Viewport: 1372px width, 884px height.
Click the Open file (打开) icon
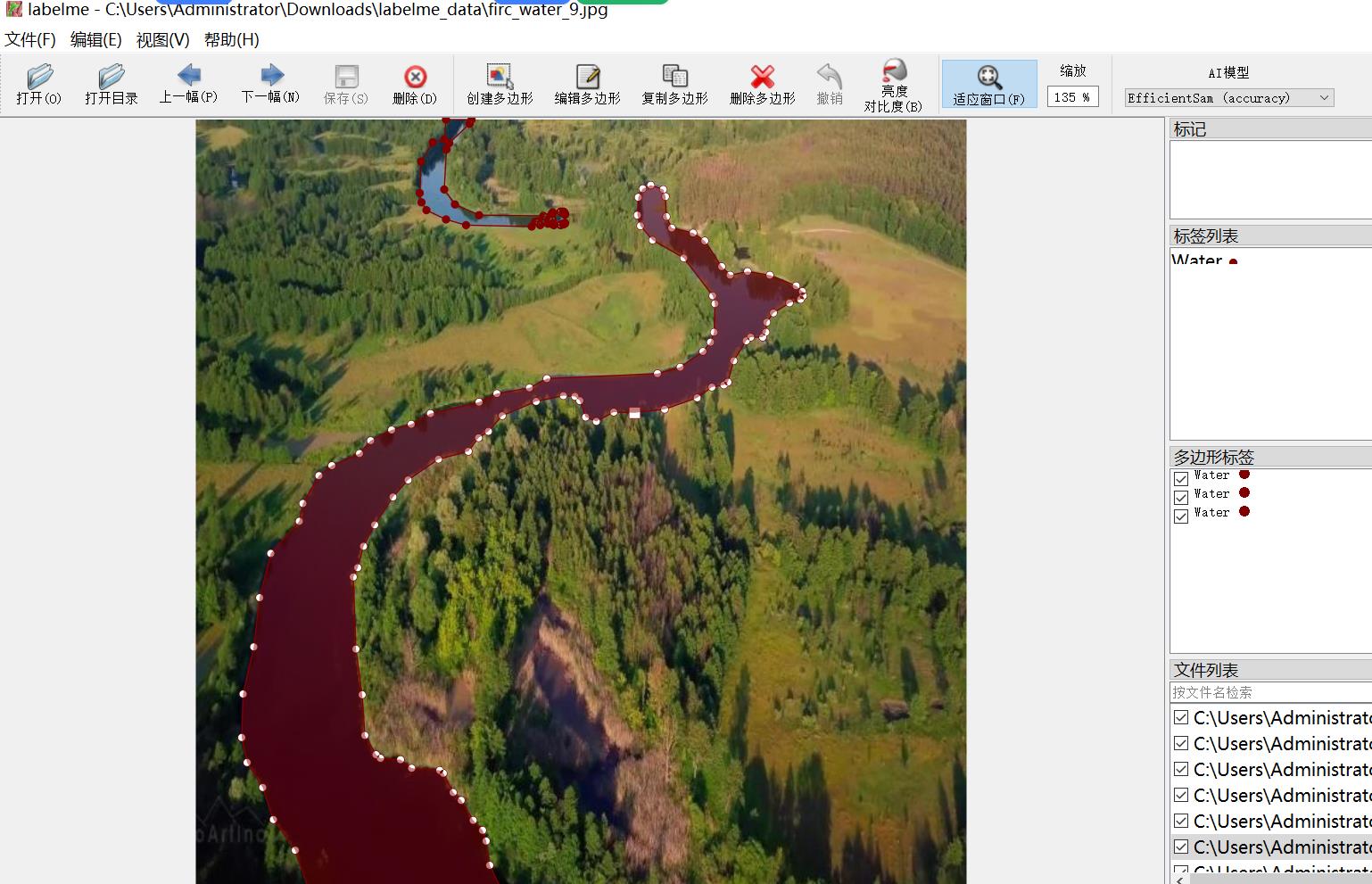tap(39, 84)
